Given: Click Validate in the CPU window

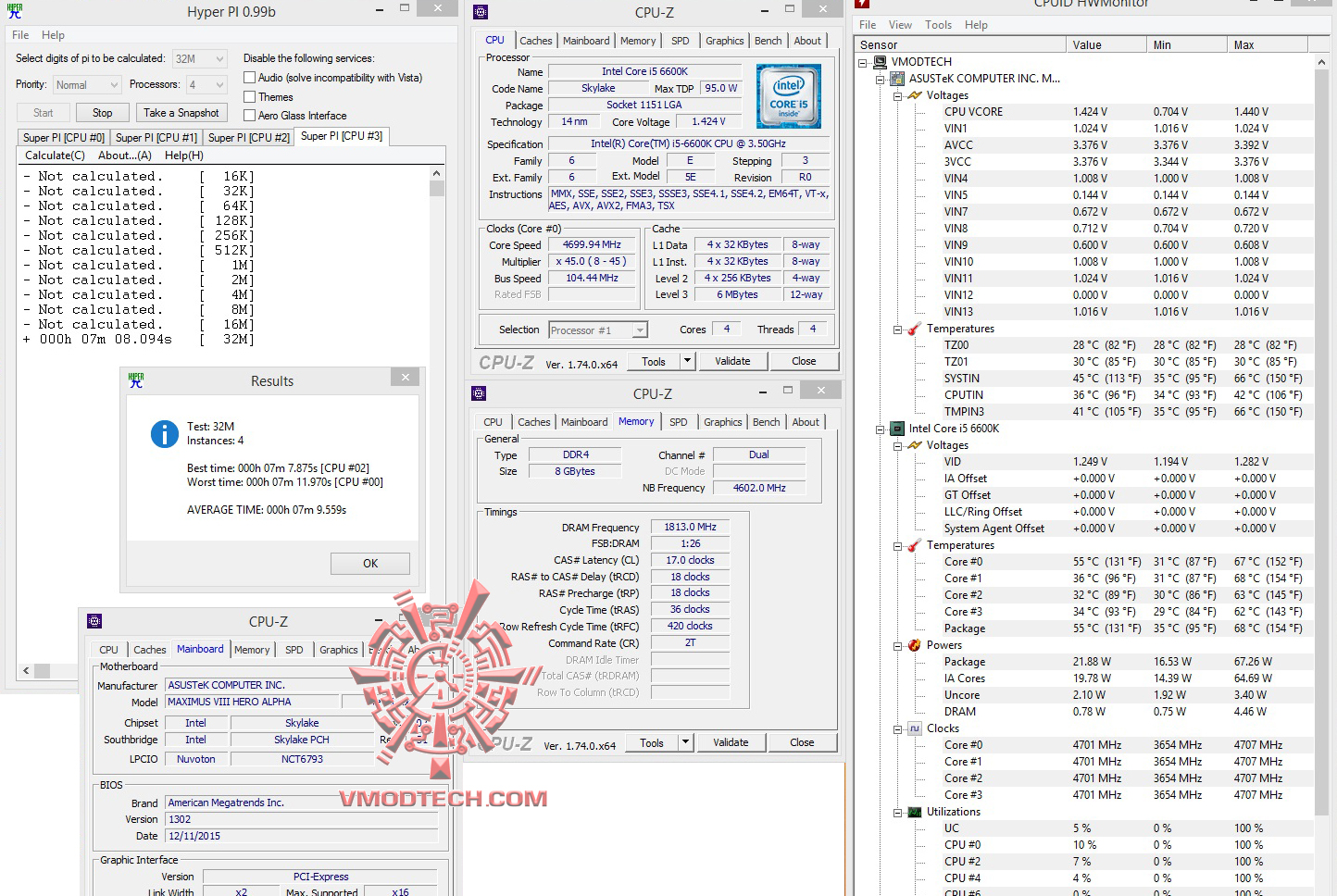Looking at the screenshot, I should point(732,361).
